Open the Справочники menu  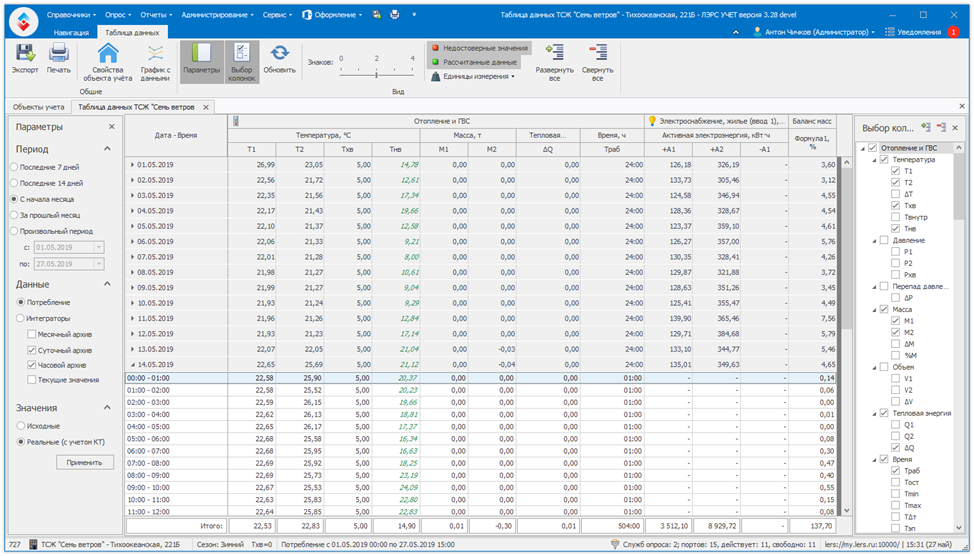pyautogui.click(x=71, y=15)
